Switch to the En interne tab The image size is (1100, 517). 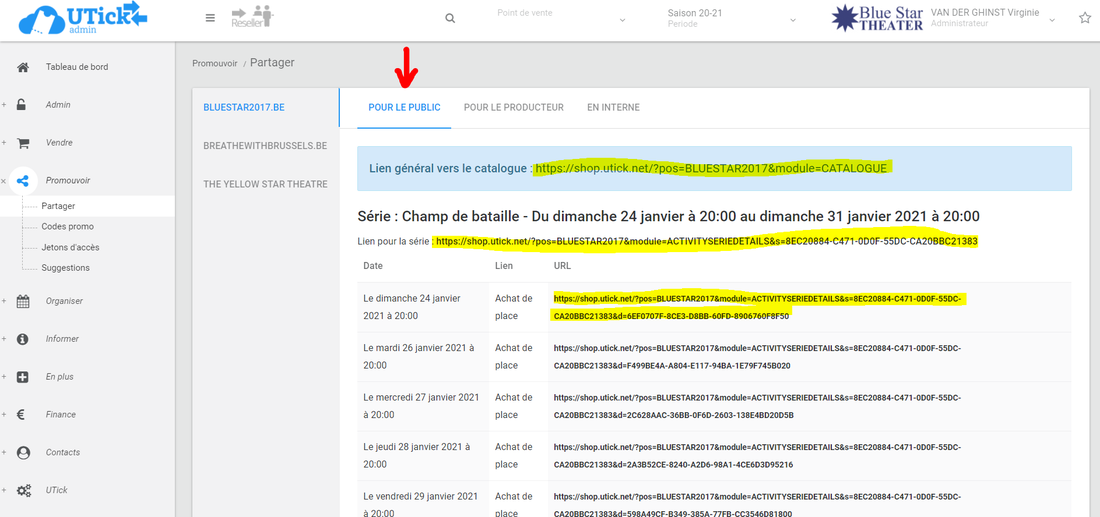pos(613,108)
